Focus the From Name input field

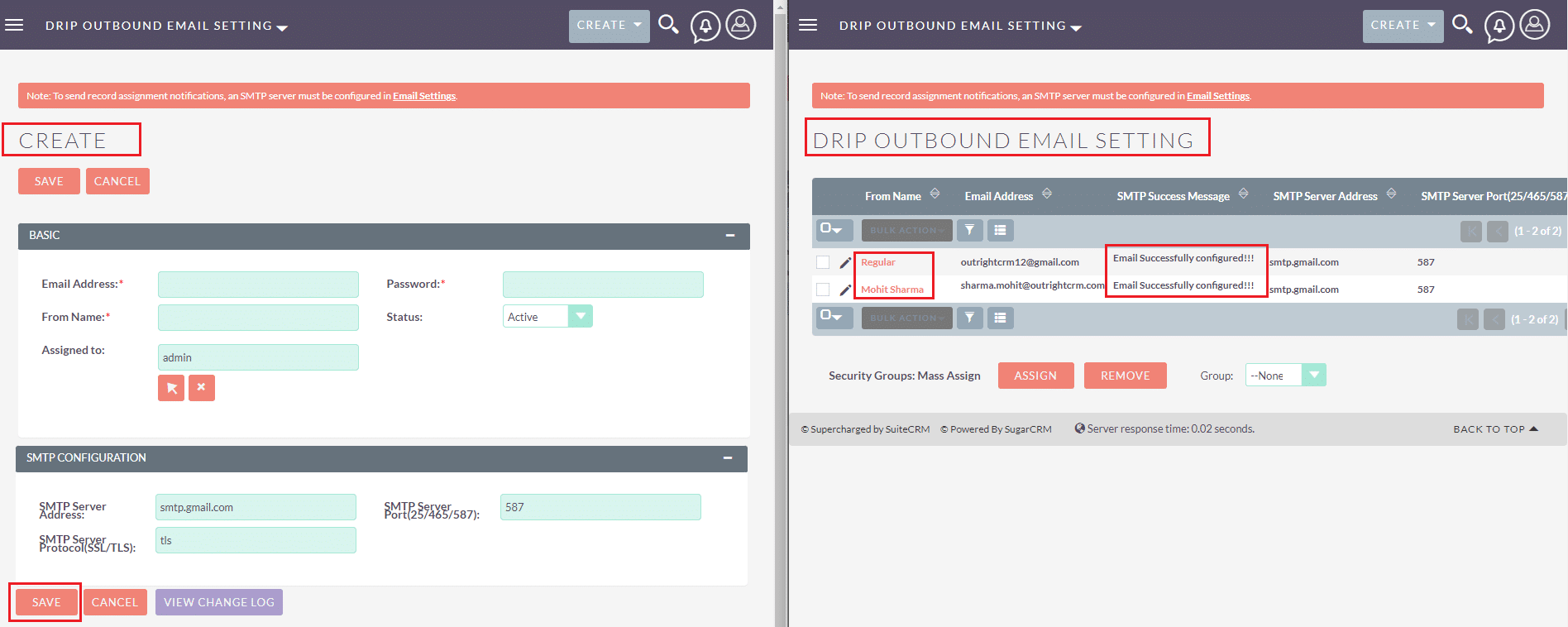[x=258, y=318]
